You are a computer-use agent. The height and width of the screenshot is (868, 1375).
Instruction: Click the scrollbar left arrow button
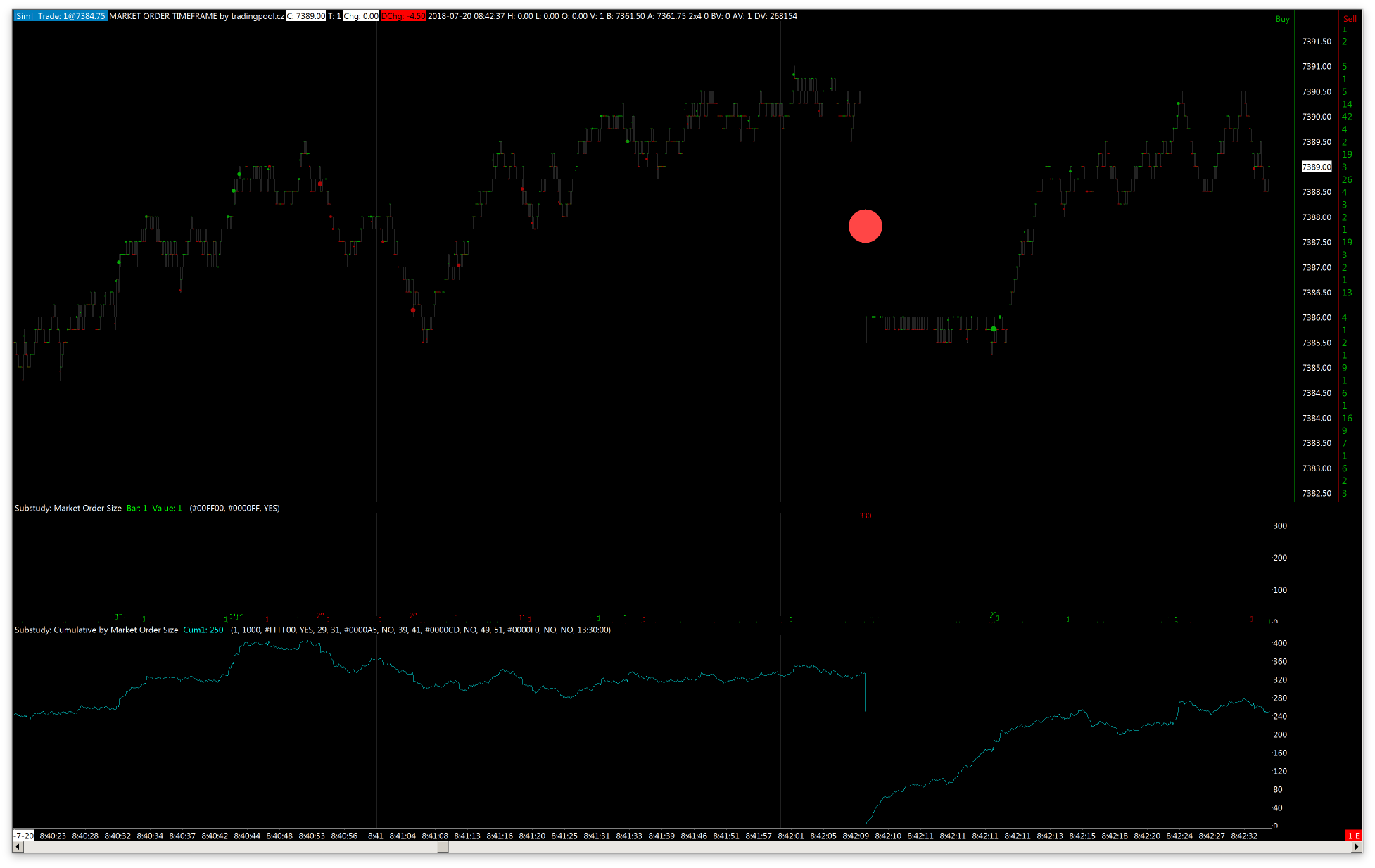pyautogui.click(x=18, y=847)
